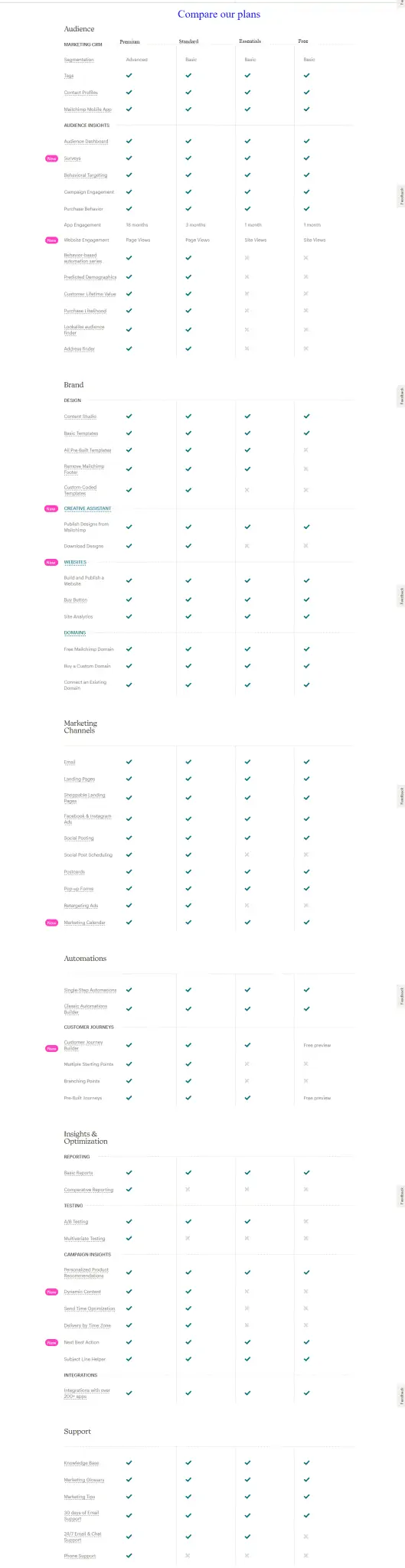Click the Content Studio link

click(x=80, y=416)
